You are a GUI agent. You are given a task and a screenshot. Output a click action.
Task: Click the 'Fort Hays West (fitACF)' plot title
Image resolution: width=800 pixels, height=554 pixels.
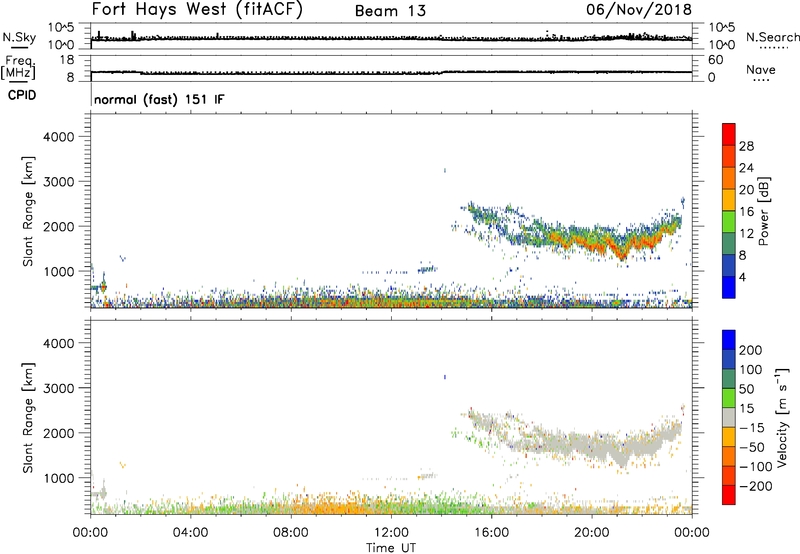tap(197, 10)
